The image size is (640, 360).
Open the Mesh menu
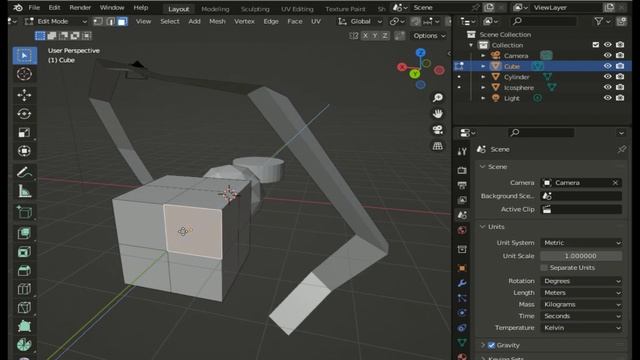217,21
